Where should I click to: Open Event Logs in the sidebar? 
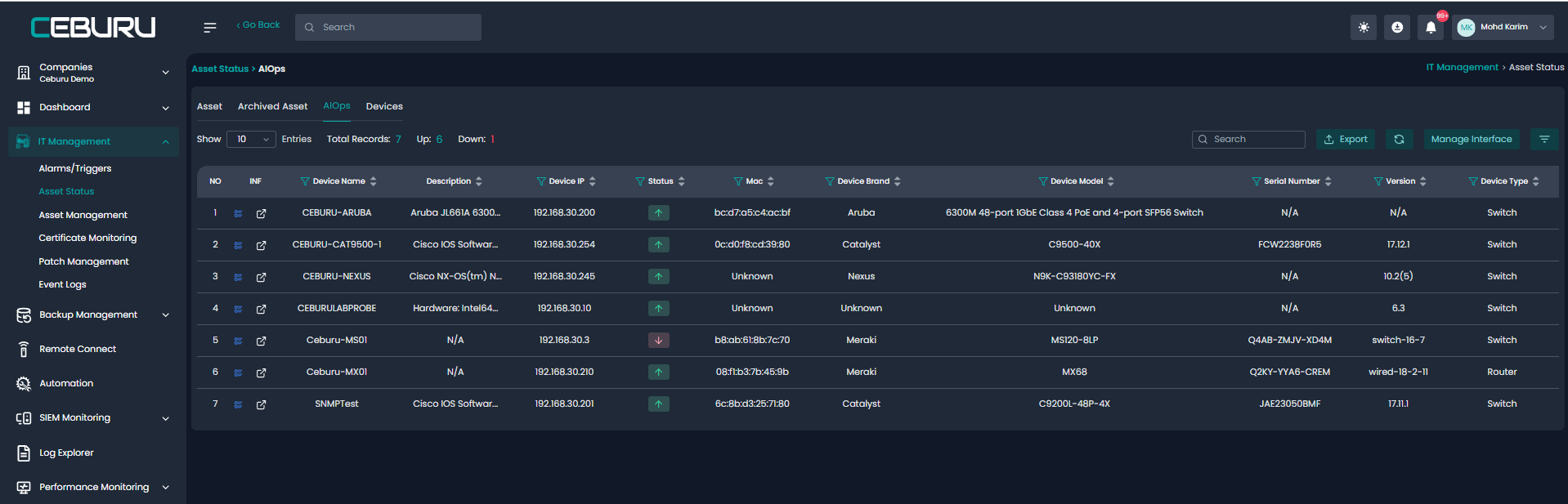(62, 285)
